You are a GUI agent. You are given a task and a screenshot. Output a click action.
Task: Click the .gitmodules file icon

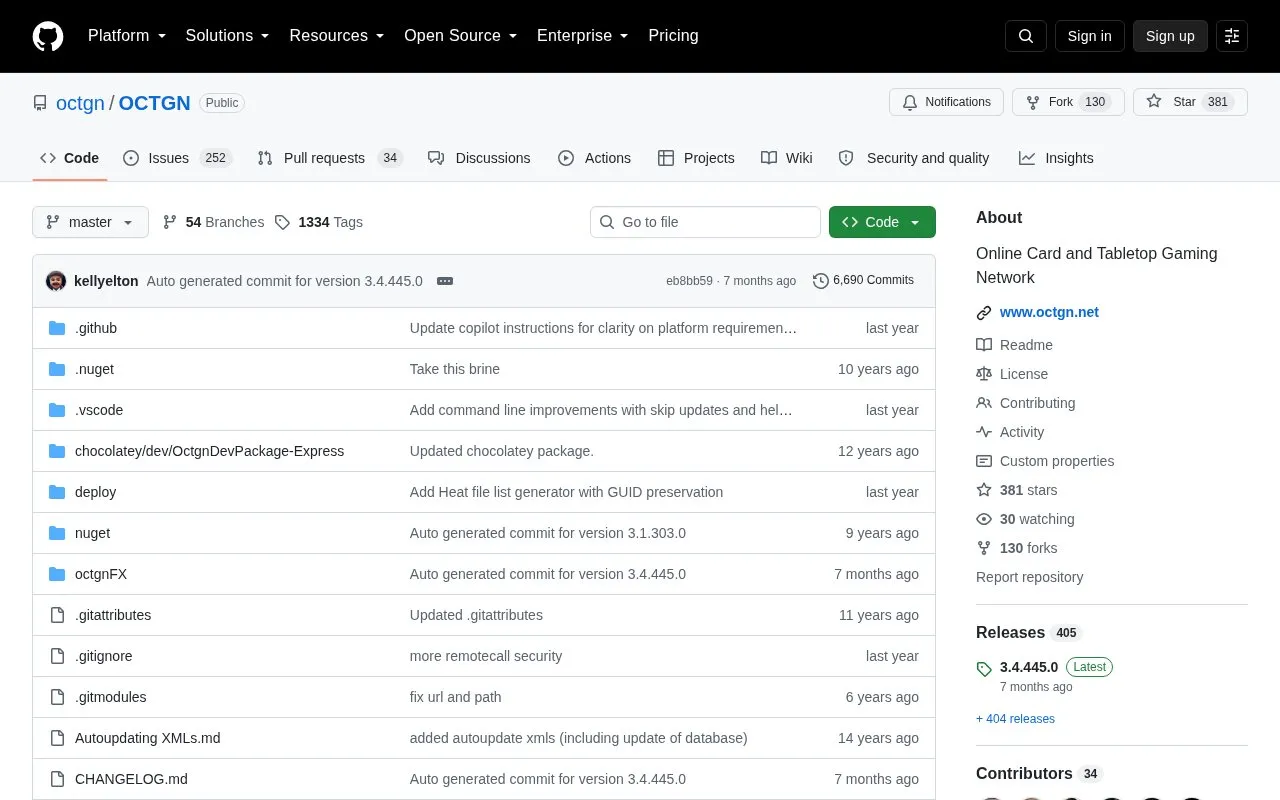pyautogui.click(x=57, y=697)
